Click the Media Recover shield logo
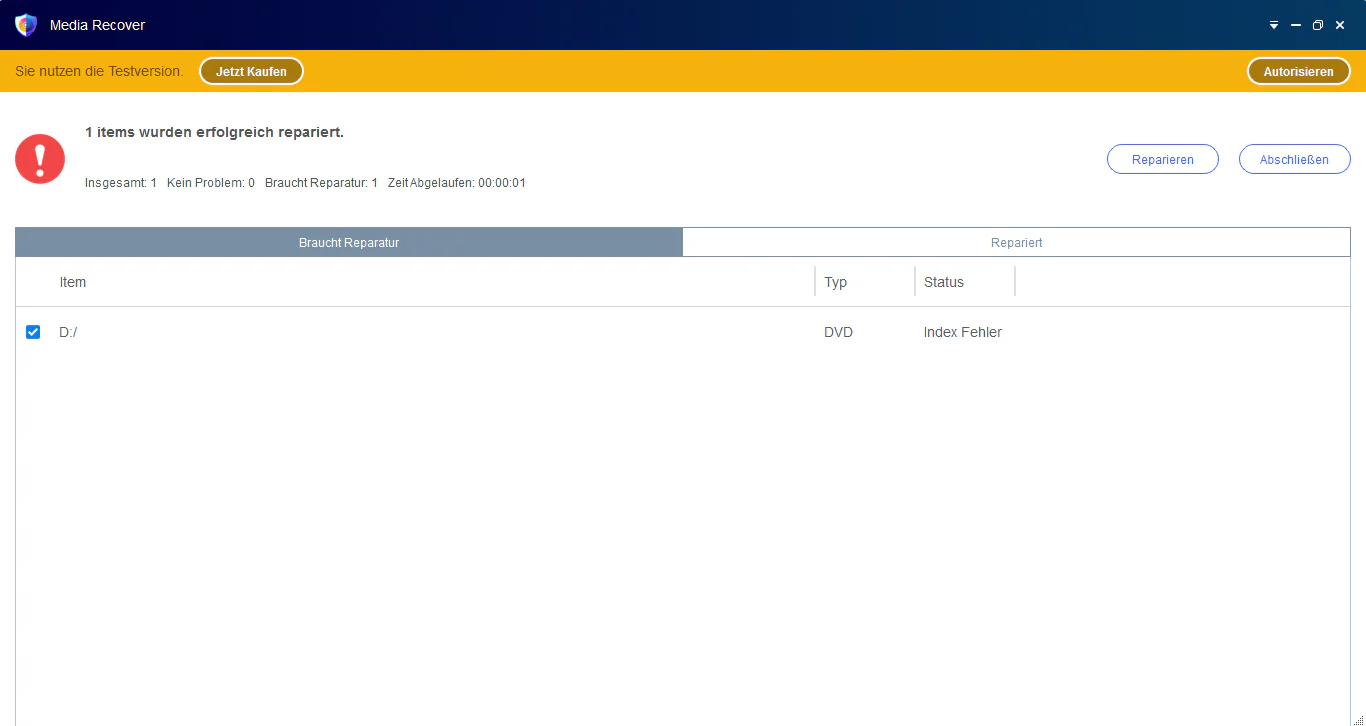This screenshot has width=1366, height=726. click(x=26, y=25)
